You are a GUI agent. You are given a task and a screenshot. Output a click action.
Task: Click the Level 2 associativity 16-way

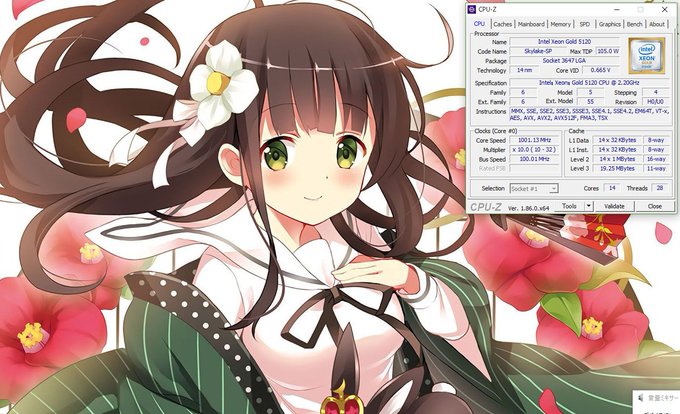(656, 159)
